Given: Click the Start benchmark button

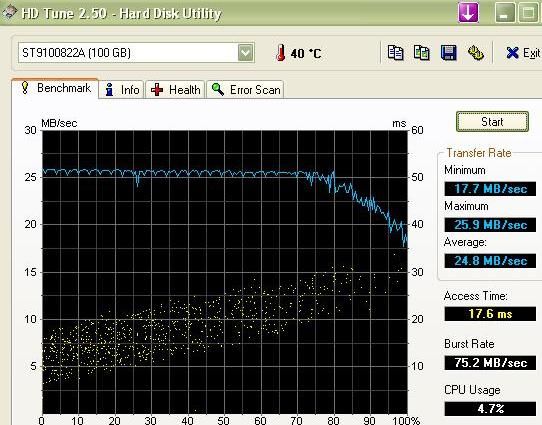Looking at the screenshot, I should coord(492,122).
